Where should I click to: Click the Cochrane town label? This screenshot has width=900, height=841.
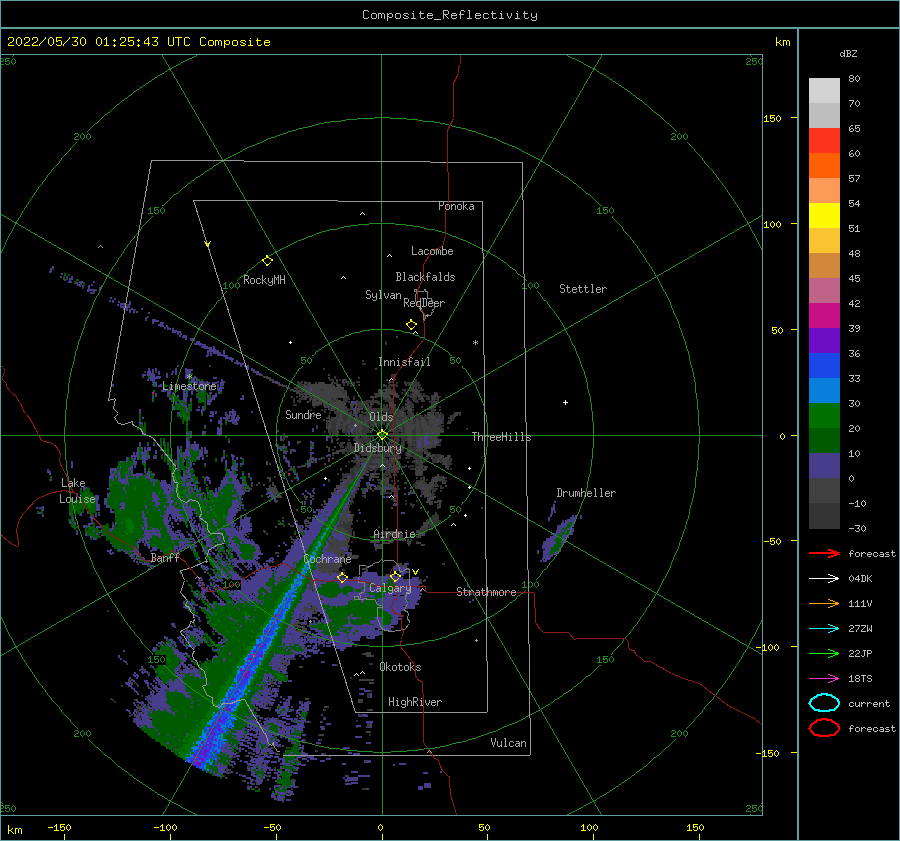click(x=327, y=559)
